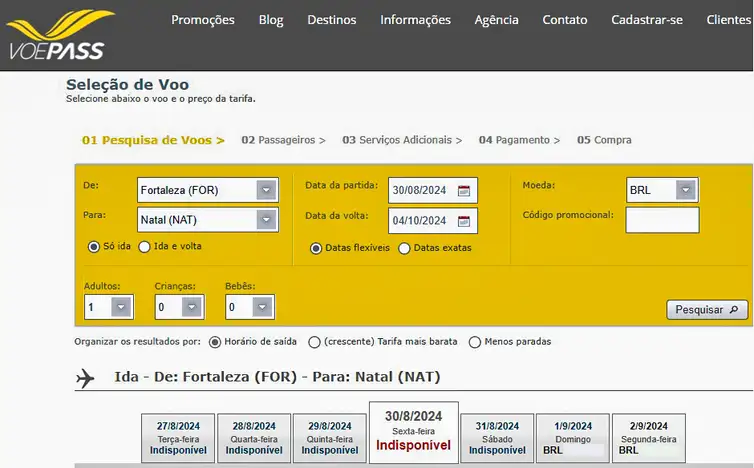Sort by Tarifa mais barata
This screenshot has height=468, width=754.
tap(315, 342)
